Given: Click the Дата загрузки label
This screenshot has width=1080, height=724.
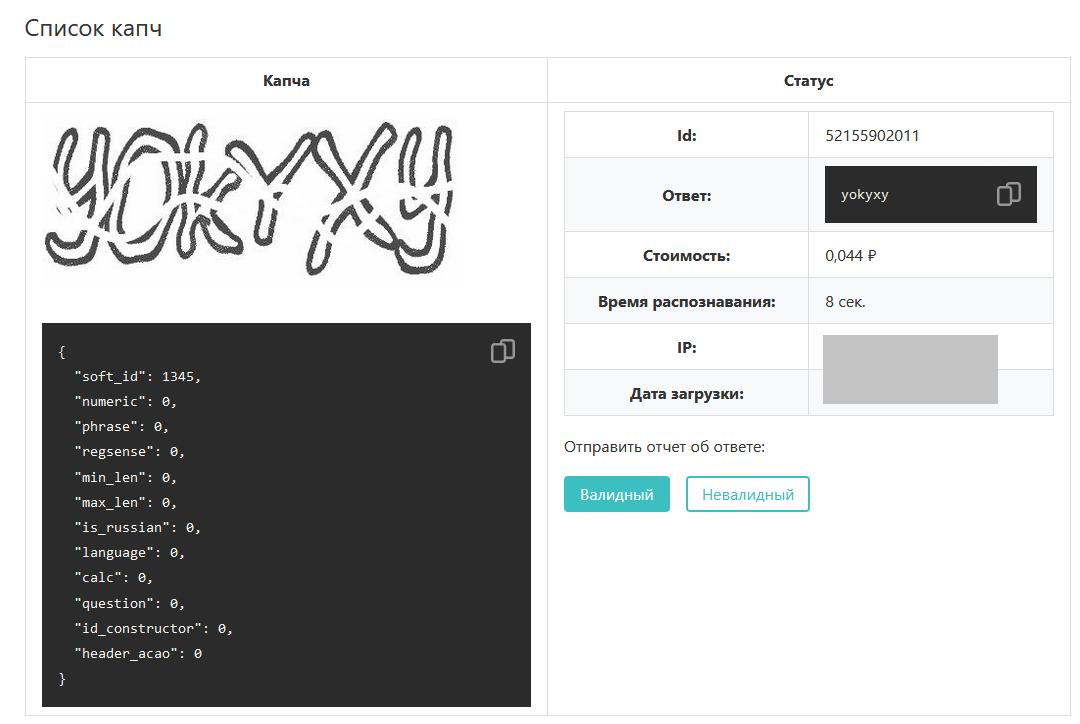Looking at the screenshot, I should pos(686,393).
